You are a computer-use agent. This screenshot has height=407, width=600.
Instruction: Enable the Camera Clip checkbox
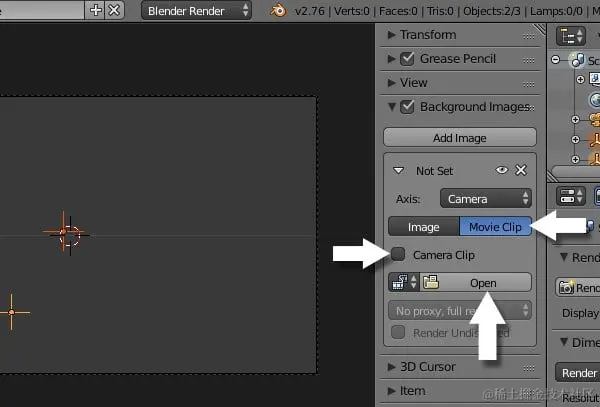click(398, 254)
